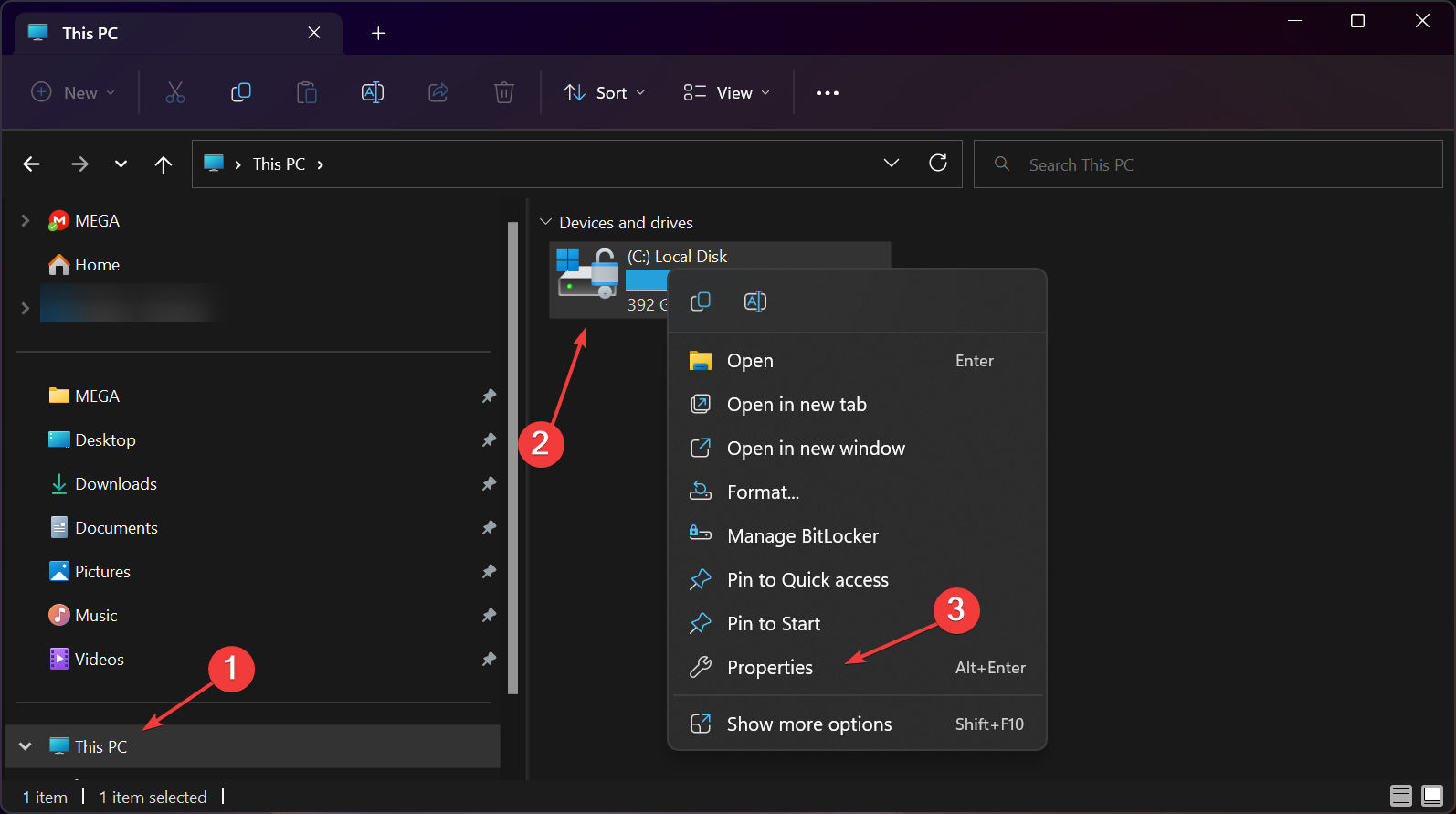Screen dimensions: 1456x814
Task: Click the refresh button beside address bar
Action: click(938, 164)
